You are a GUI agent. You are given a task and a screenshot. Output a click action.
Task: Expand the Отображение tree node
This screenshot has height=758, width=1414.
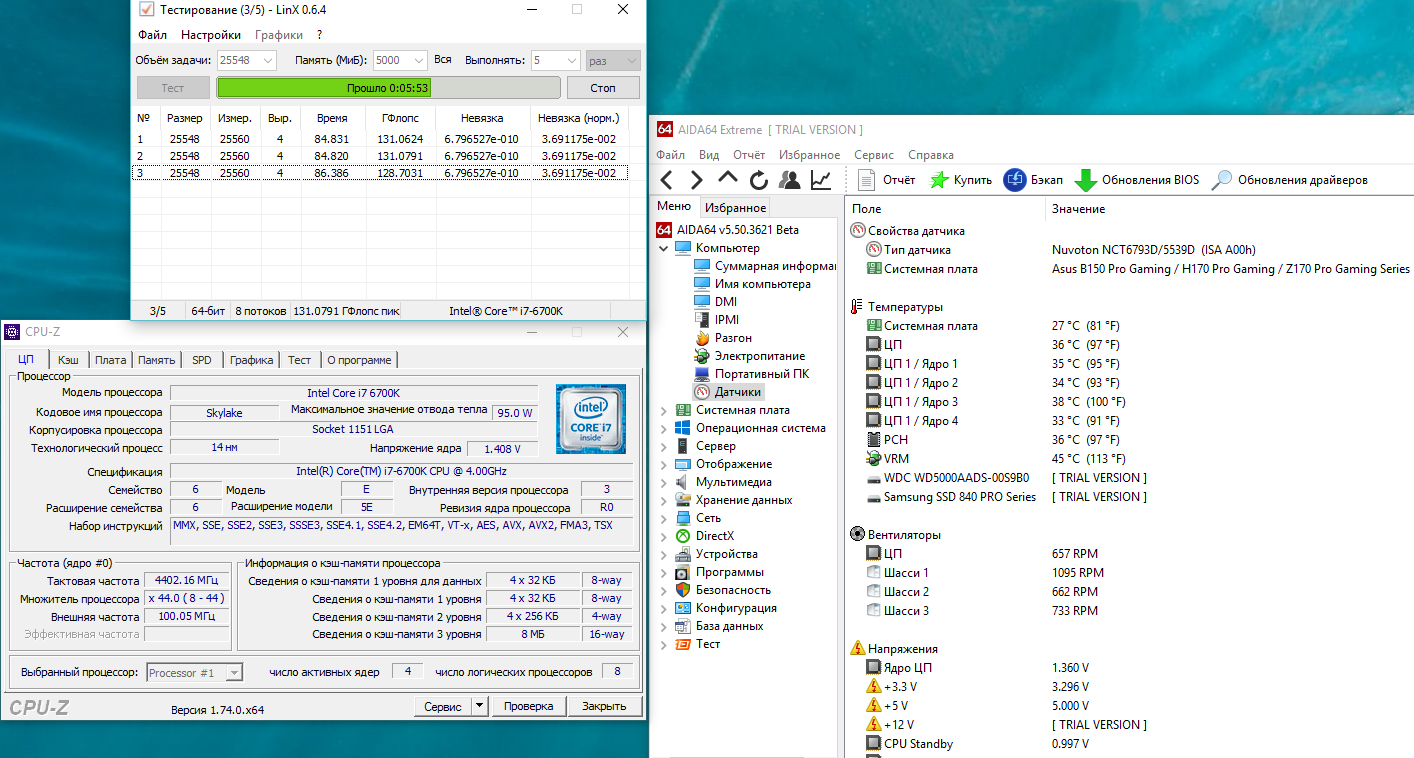[664, 464]
